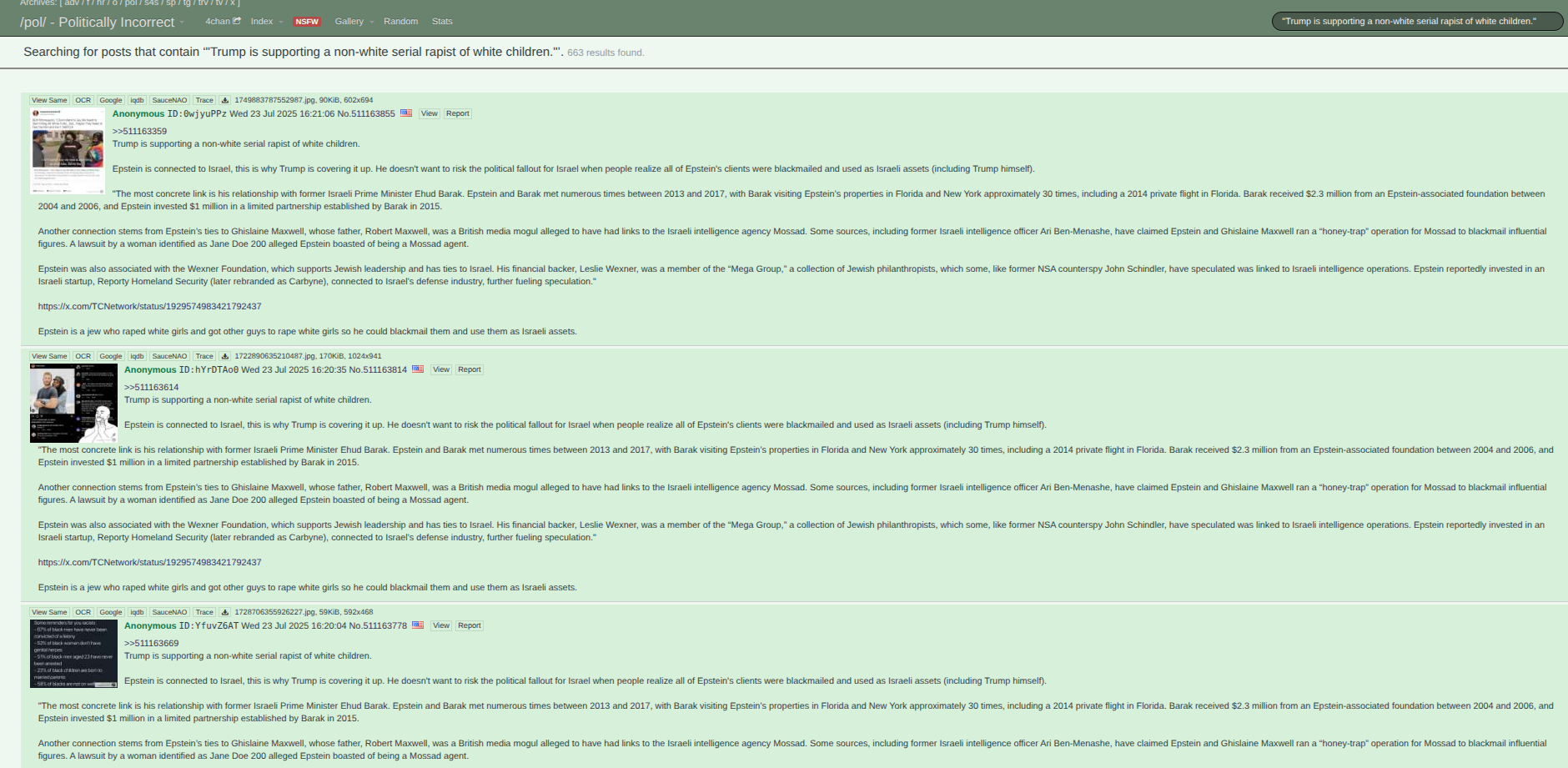
Task: Click the US flag icon on post No.511163814
Action: click(418, 369)
